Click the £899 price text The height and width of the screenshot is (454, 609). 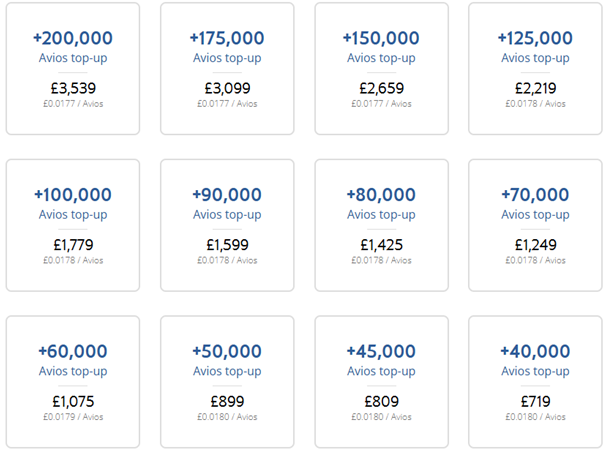pos(227,402)
